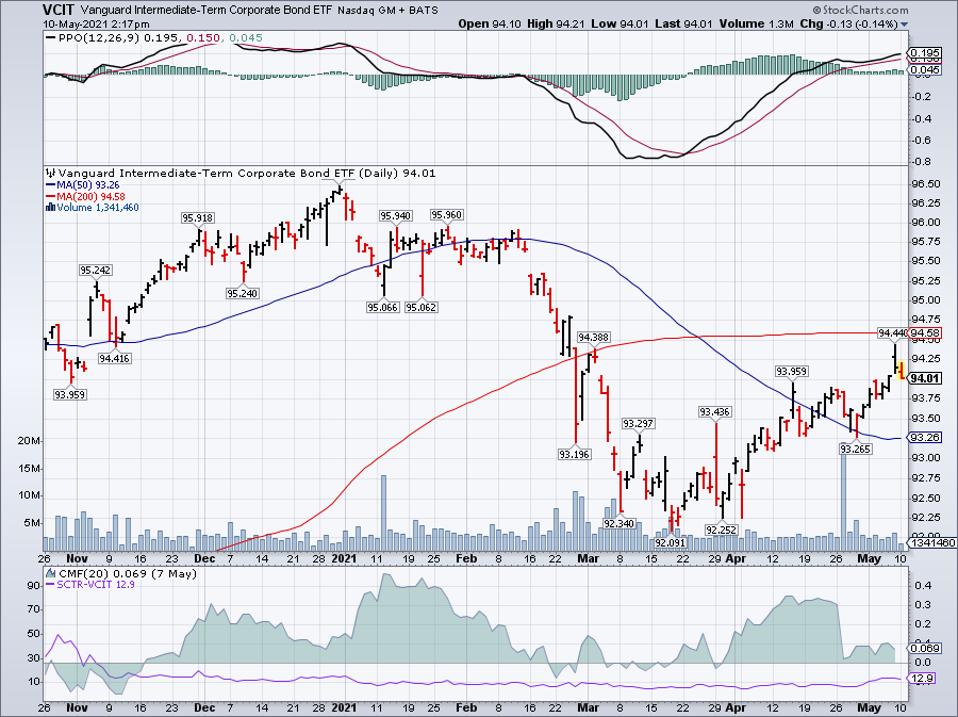Click the 94.416 price low label
Viewport: 958px width, 717px height.
point(114,358)
